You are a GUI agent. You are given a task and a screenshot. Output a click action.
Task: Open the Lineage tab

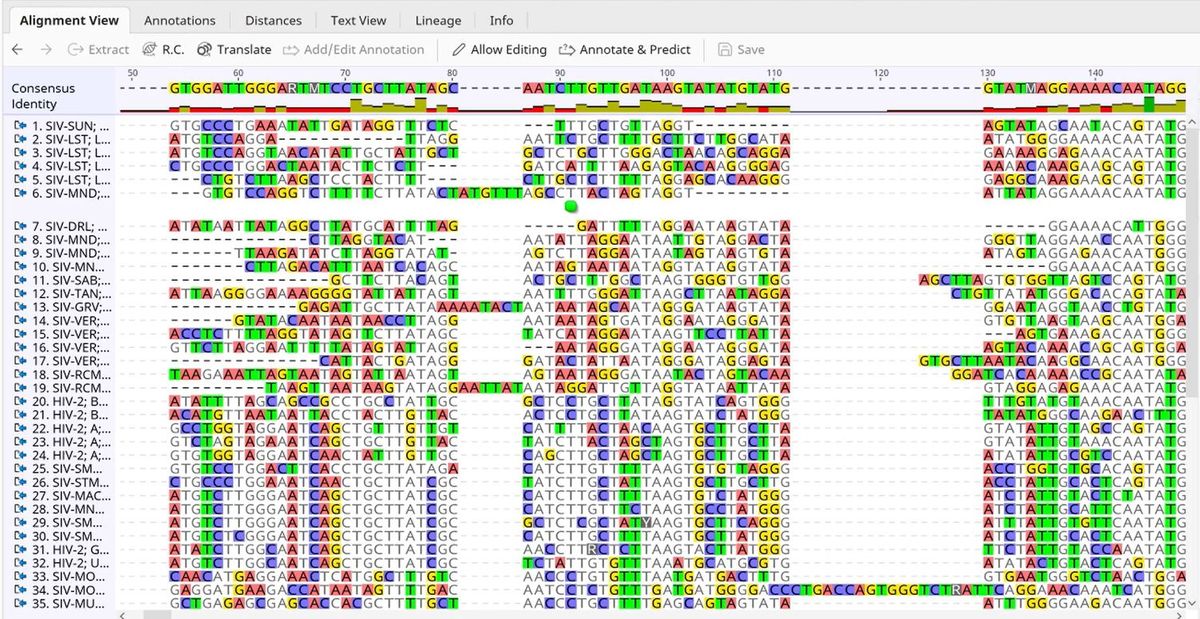[438, 20]
